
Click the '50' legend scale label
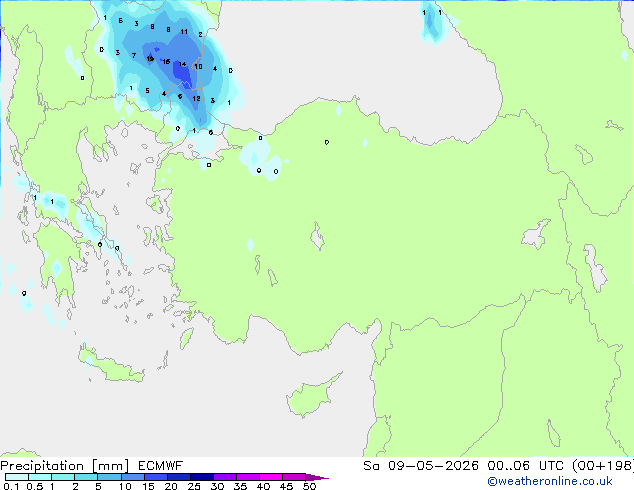(309, 486)
